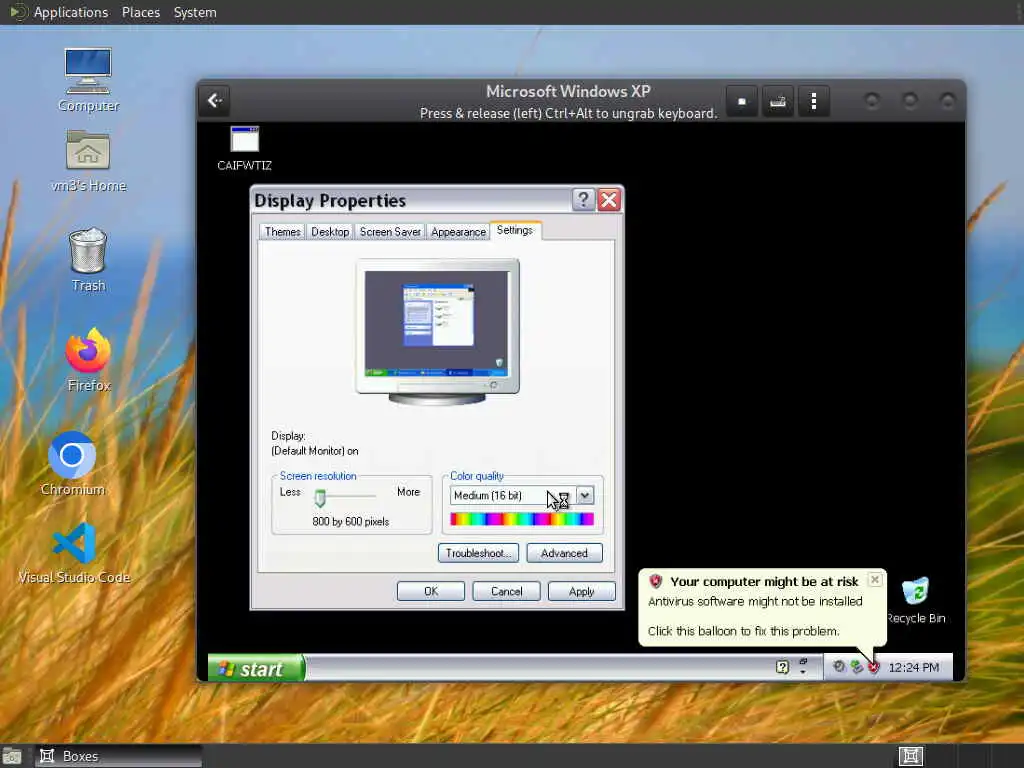Click Cancel in Display Properties

507,591
